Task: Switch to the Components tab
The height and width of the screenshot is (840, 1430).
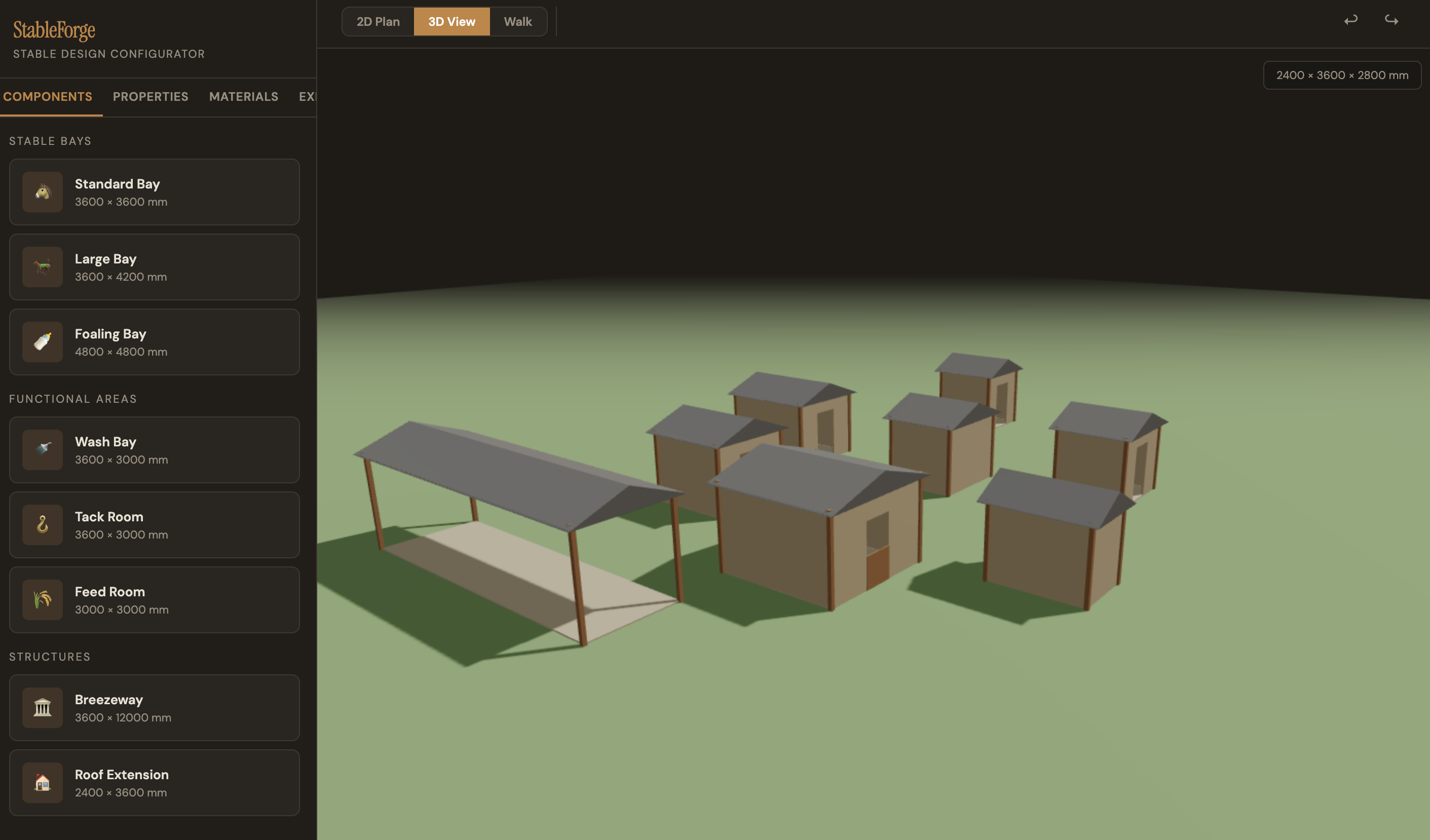Action: tap(48, 96)
